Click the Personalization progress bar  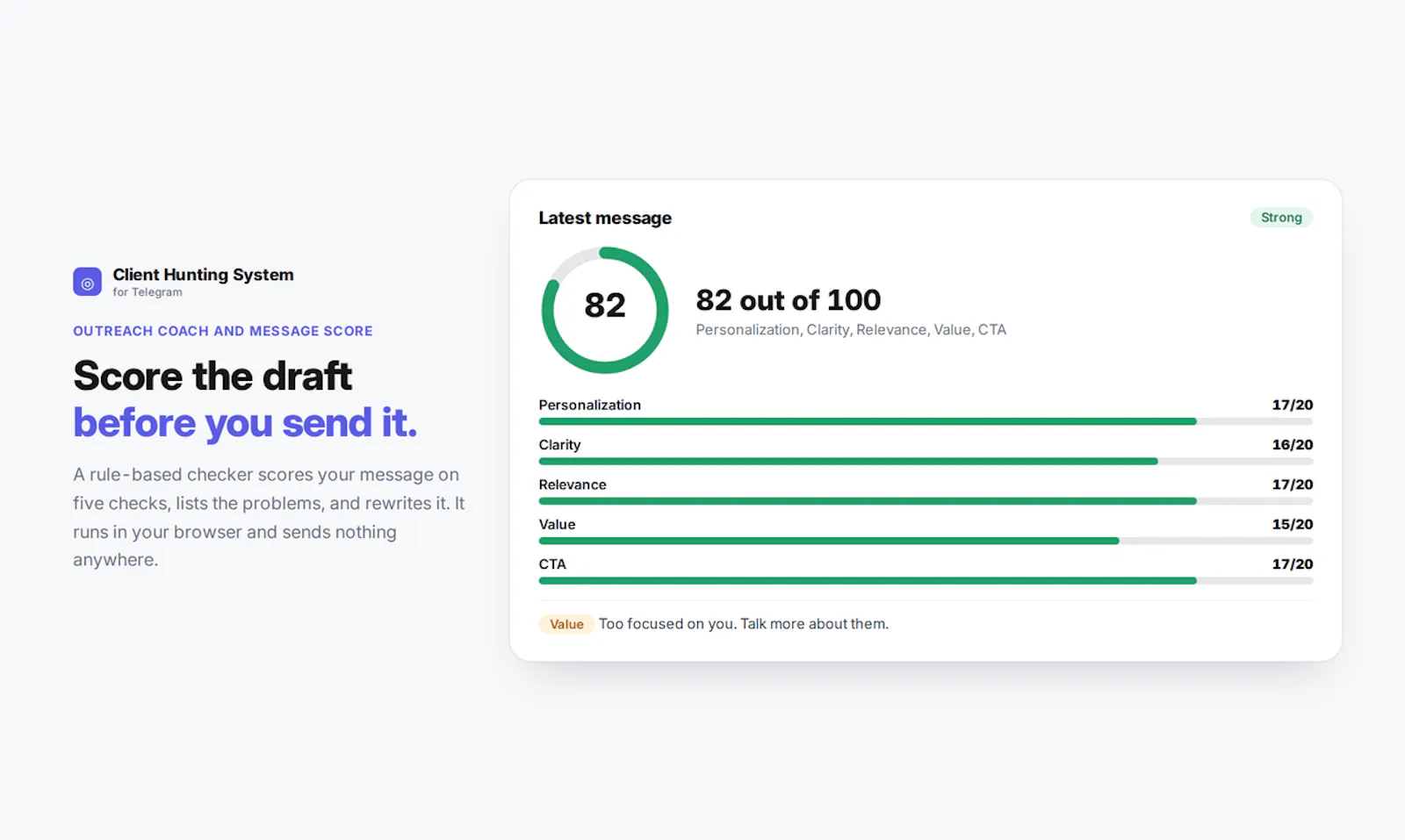(926, 421)
